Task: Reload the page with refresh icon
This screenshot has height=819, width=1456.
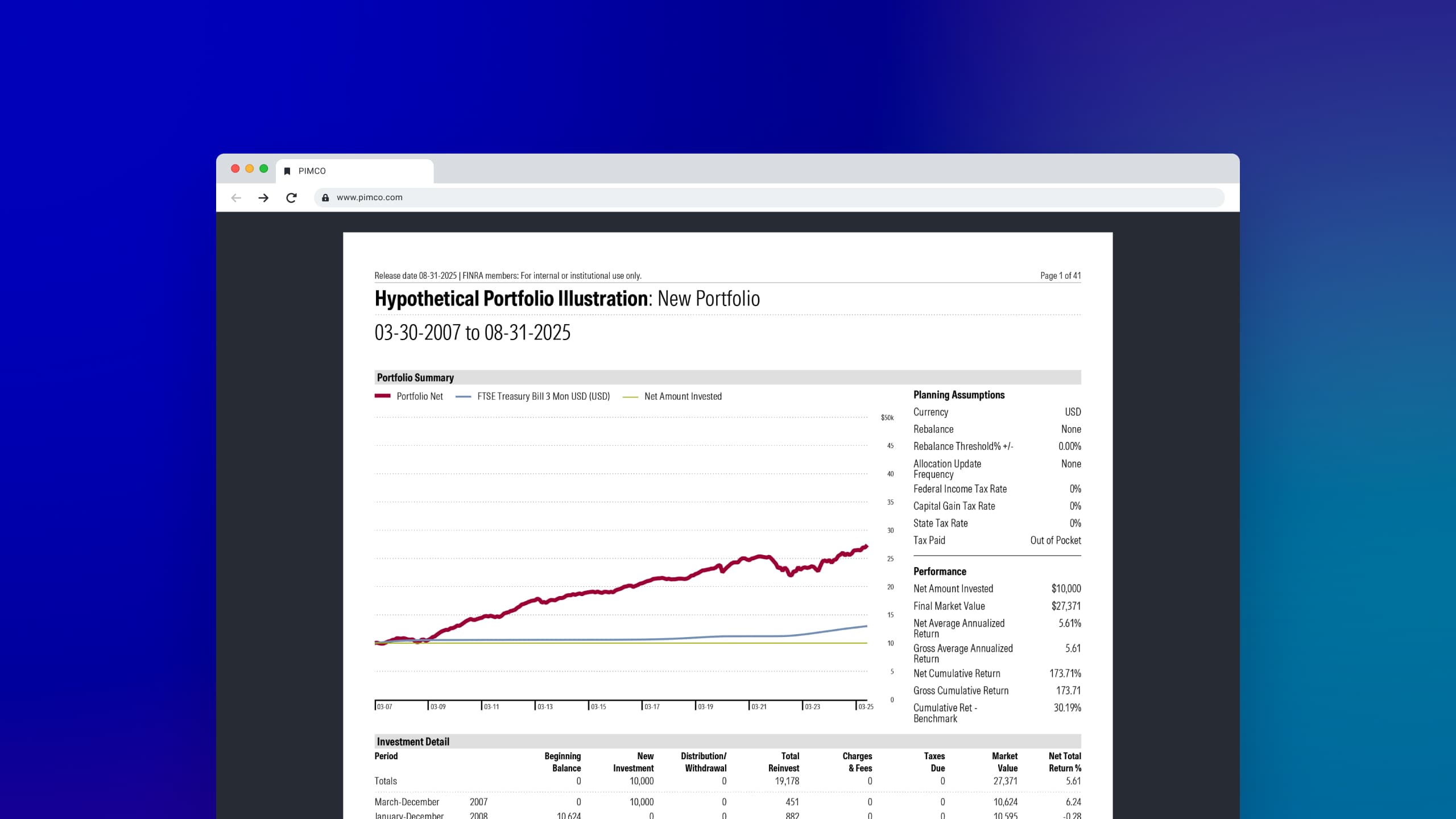Action: point(291,198)
